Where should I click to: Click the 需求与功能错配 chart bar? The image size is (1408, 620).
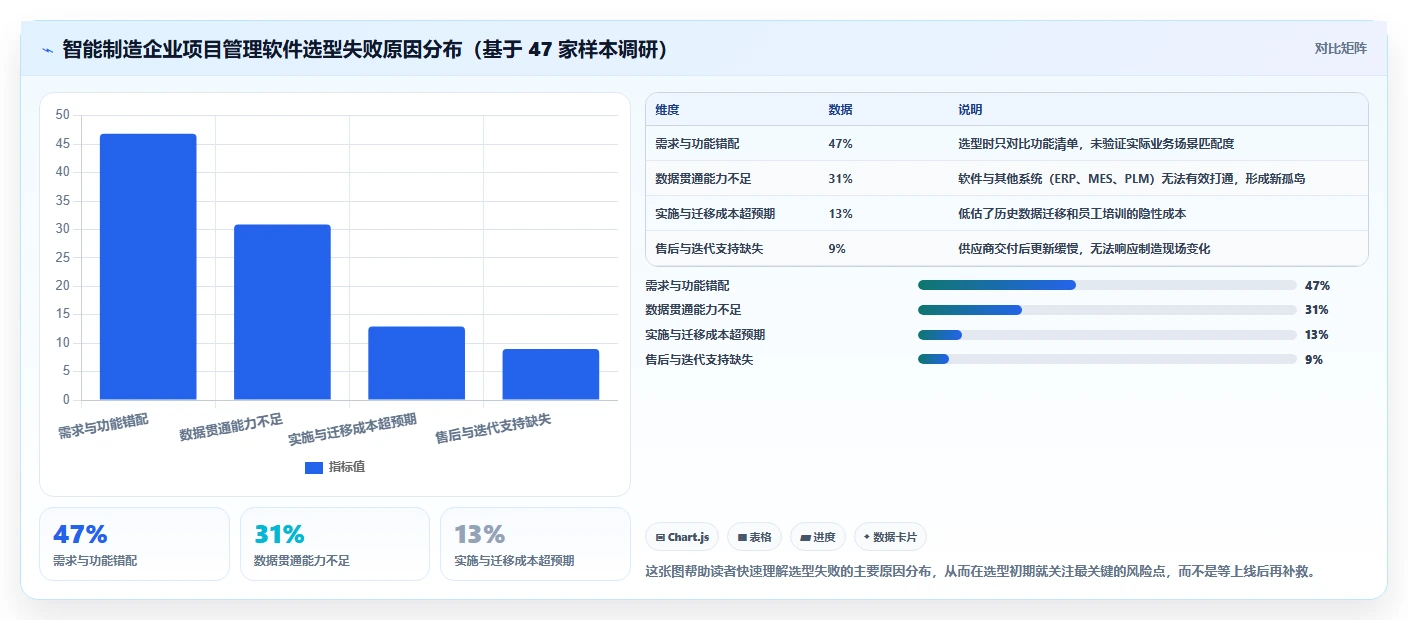pyautogui.click(x=148, y=267)
